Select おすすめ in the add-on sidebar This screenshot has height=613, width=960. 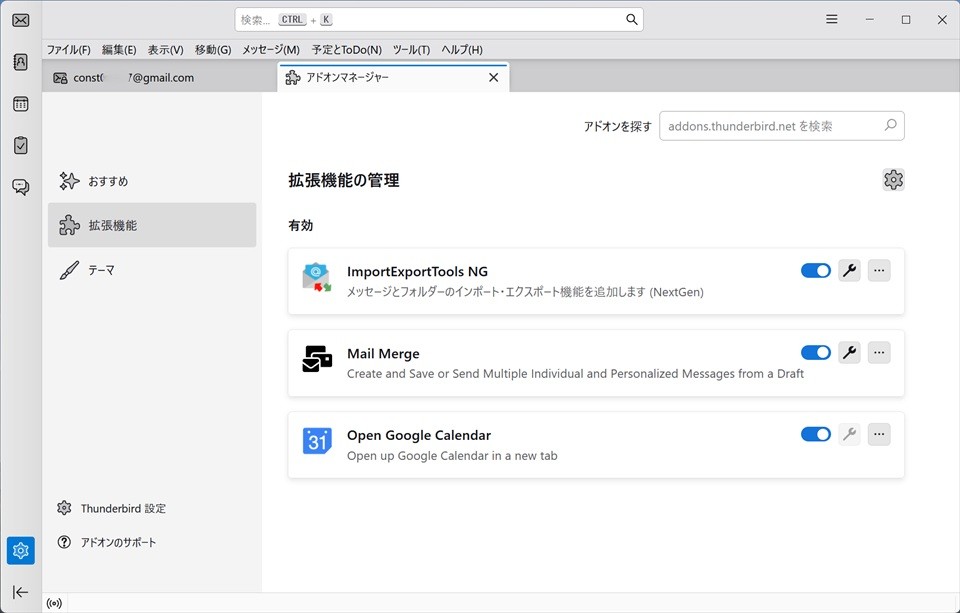point(152,181)
